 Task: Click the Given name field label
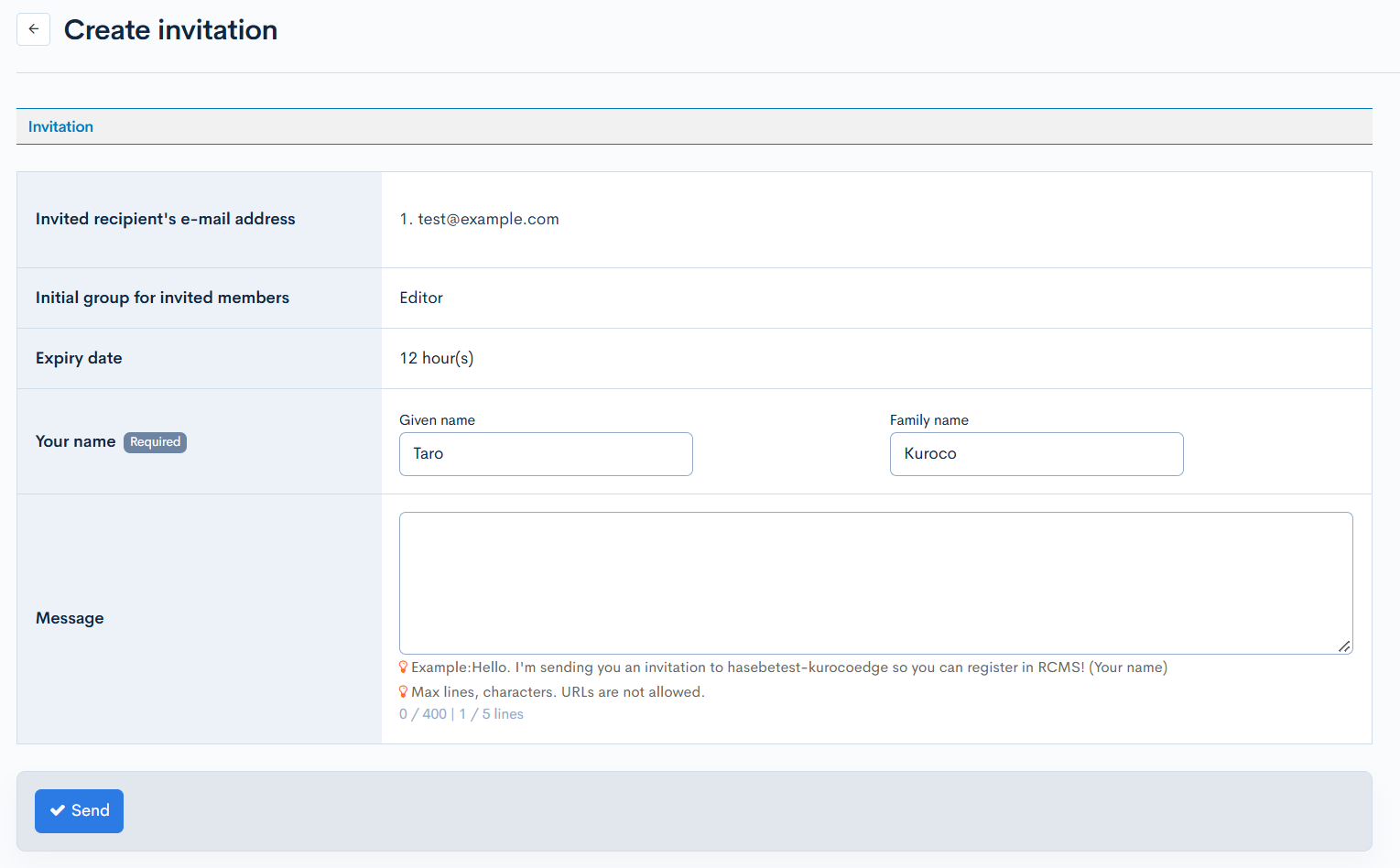point(438,420)
